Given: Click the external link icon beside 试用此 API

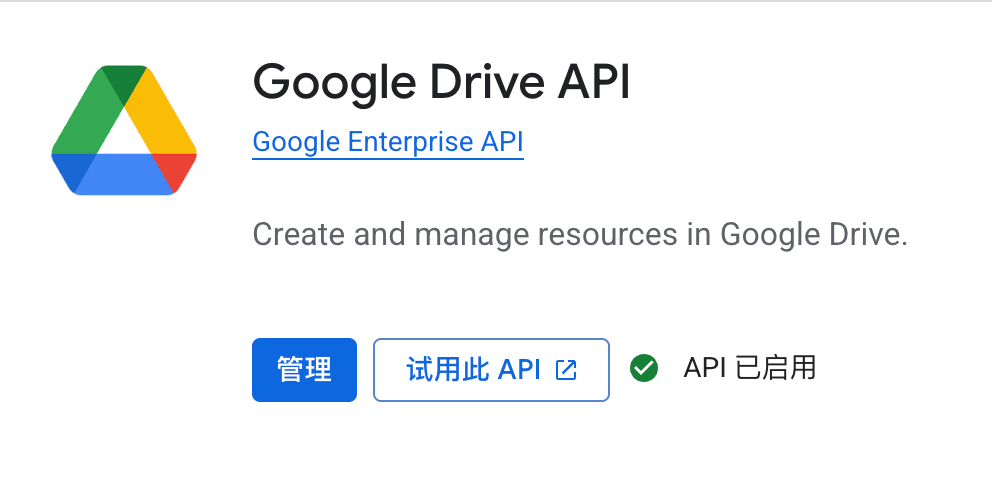Looking at the screenshot, I should (566, 370).
